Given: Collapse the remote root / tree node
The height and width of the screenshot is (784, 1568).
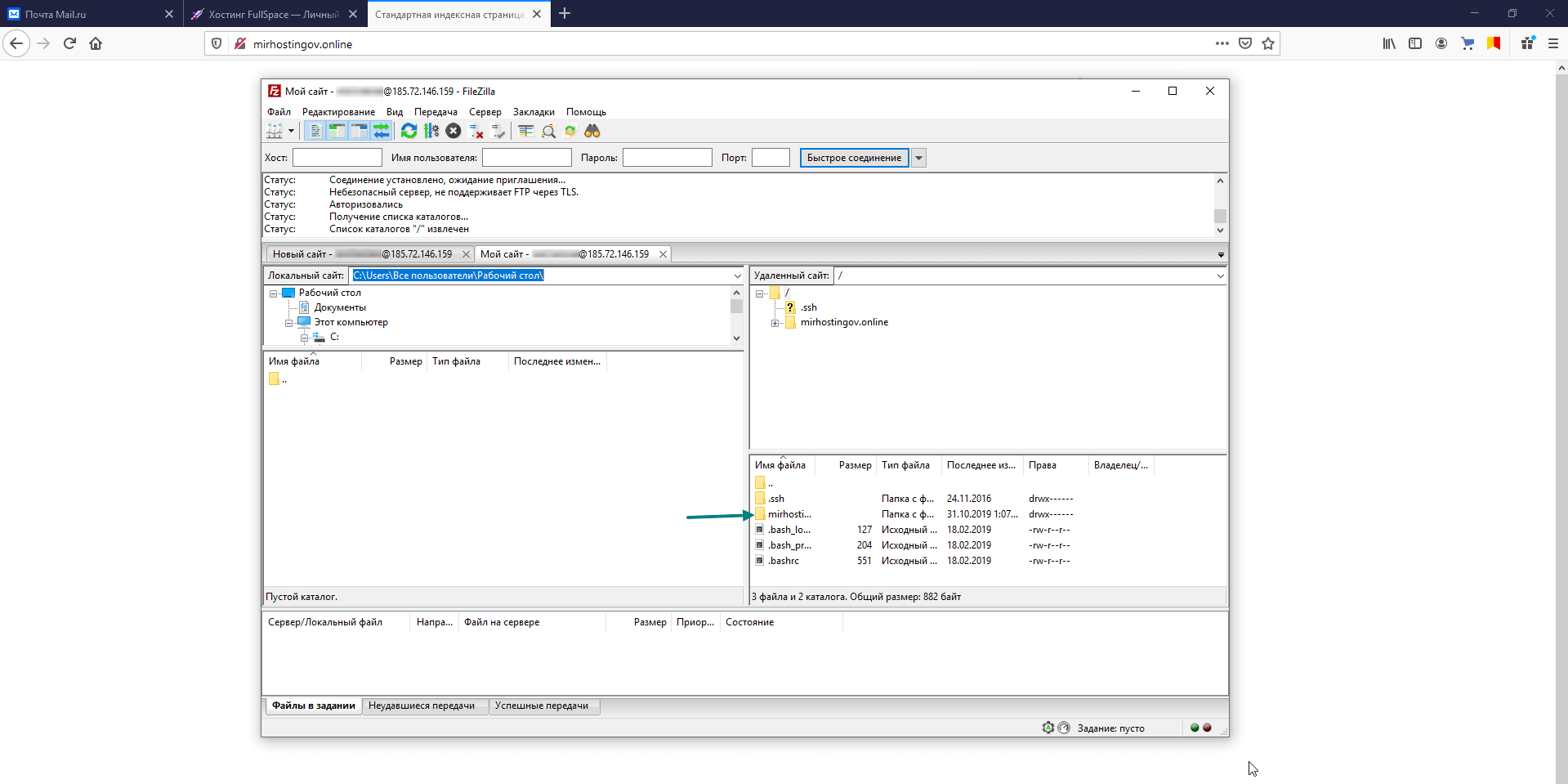Looking at the screenshot, I should (759, 293).
